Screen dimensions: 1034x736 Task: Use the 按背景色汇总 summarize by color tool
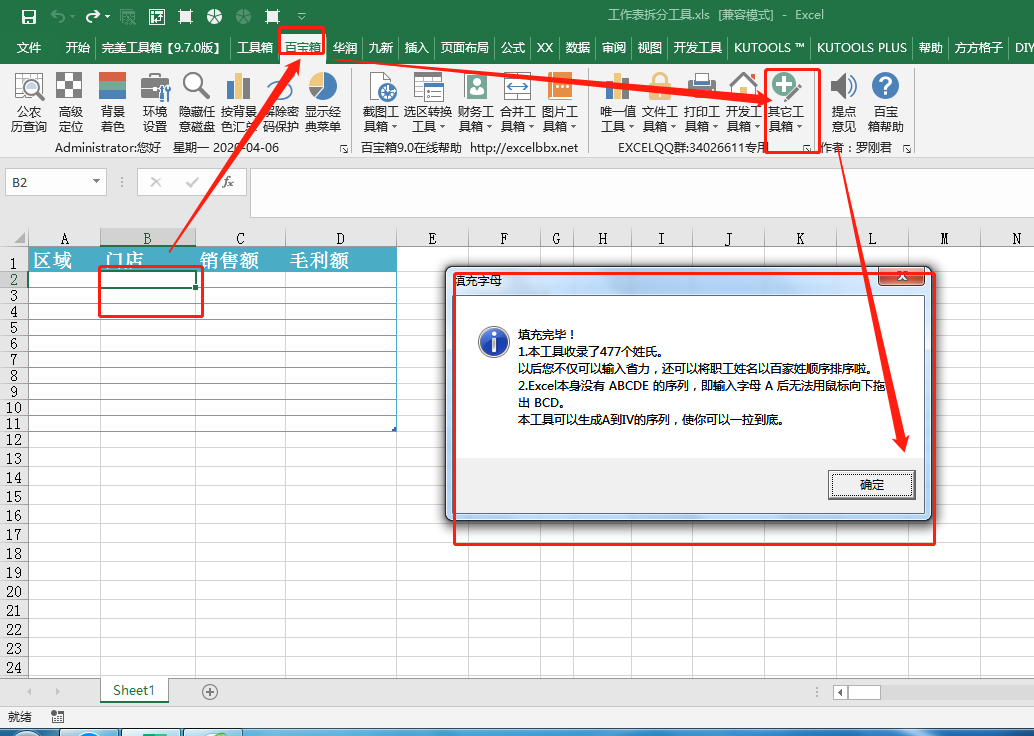point(238,103)
